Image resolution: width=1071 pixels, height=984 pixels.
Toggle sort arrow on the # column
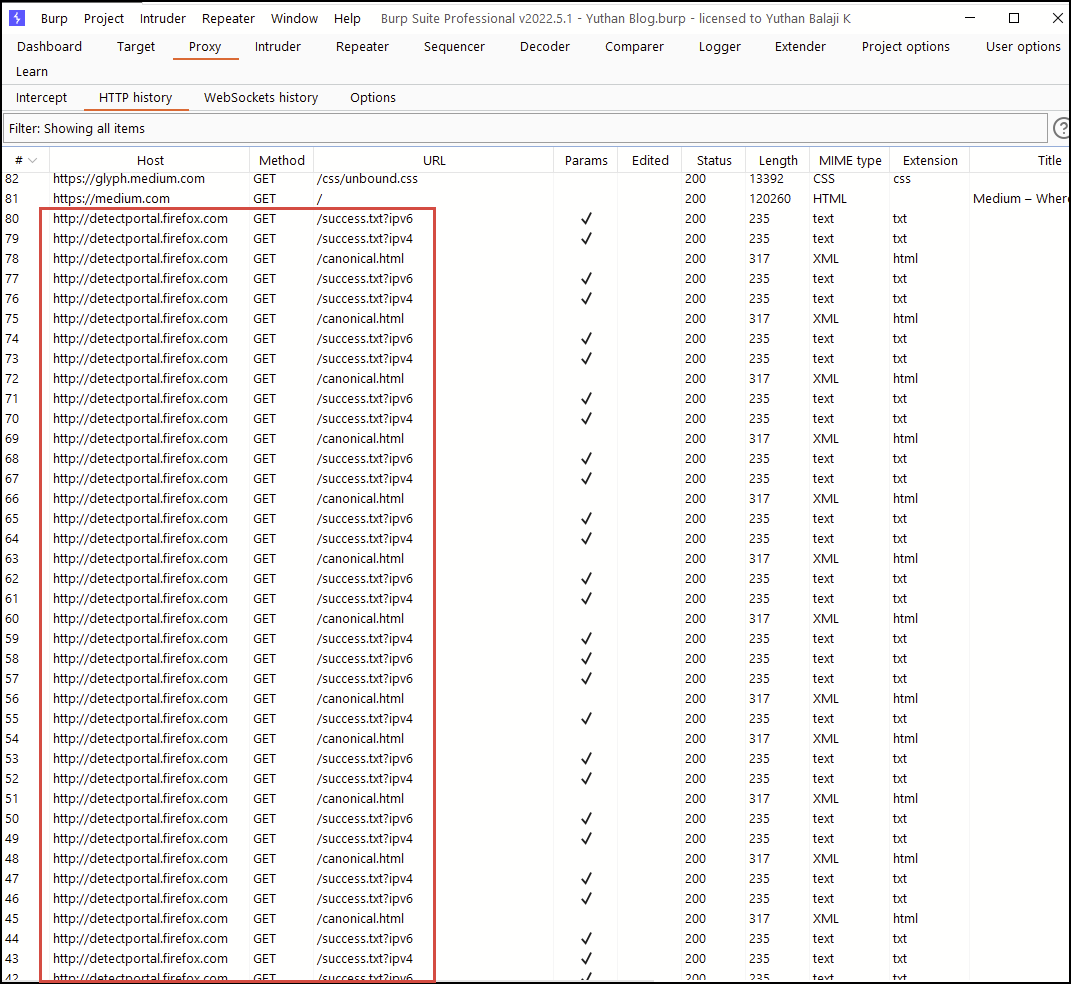[x=32, y=160]
